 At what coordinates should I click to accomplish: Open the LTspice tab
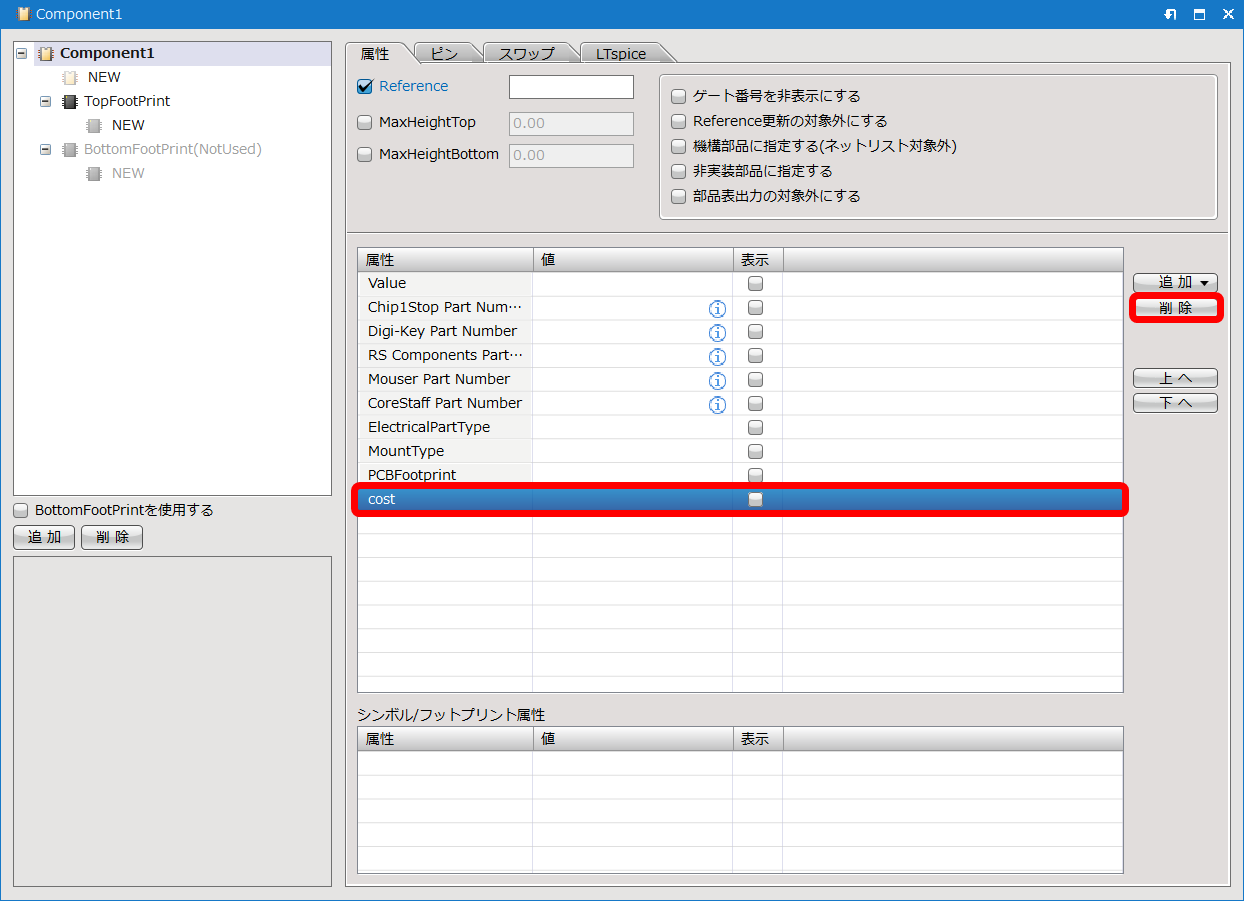pos(621,54)
